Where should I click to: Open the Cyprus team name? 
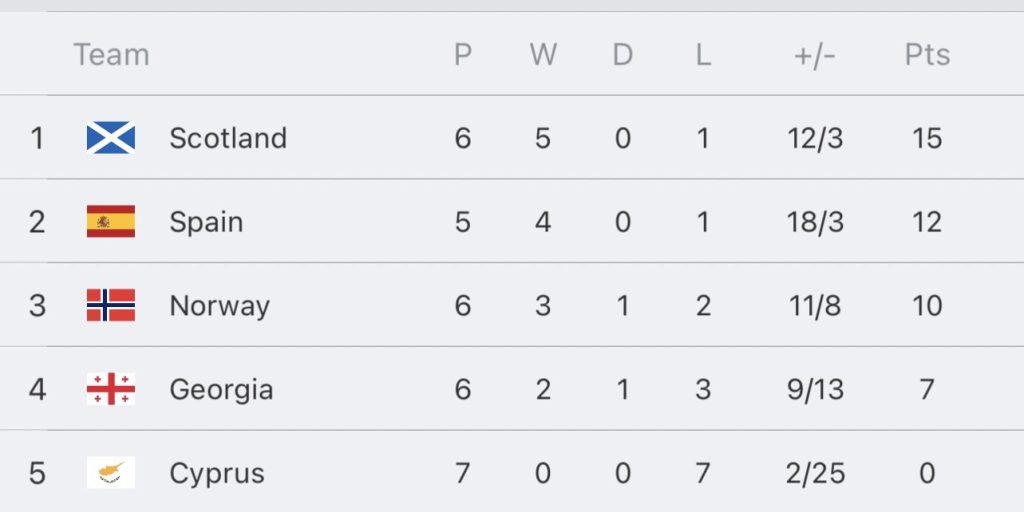point(217,473)
